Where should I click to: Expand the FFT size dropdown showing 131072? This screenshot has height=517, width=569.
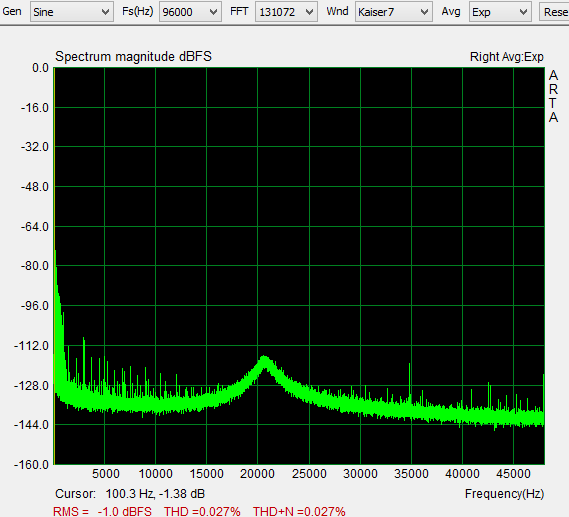tap(286, 12)
